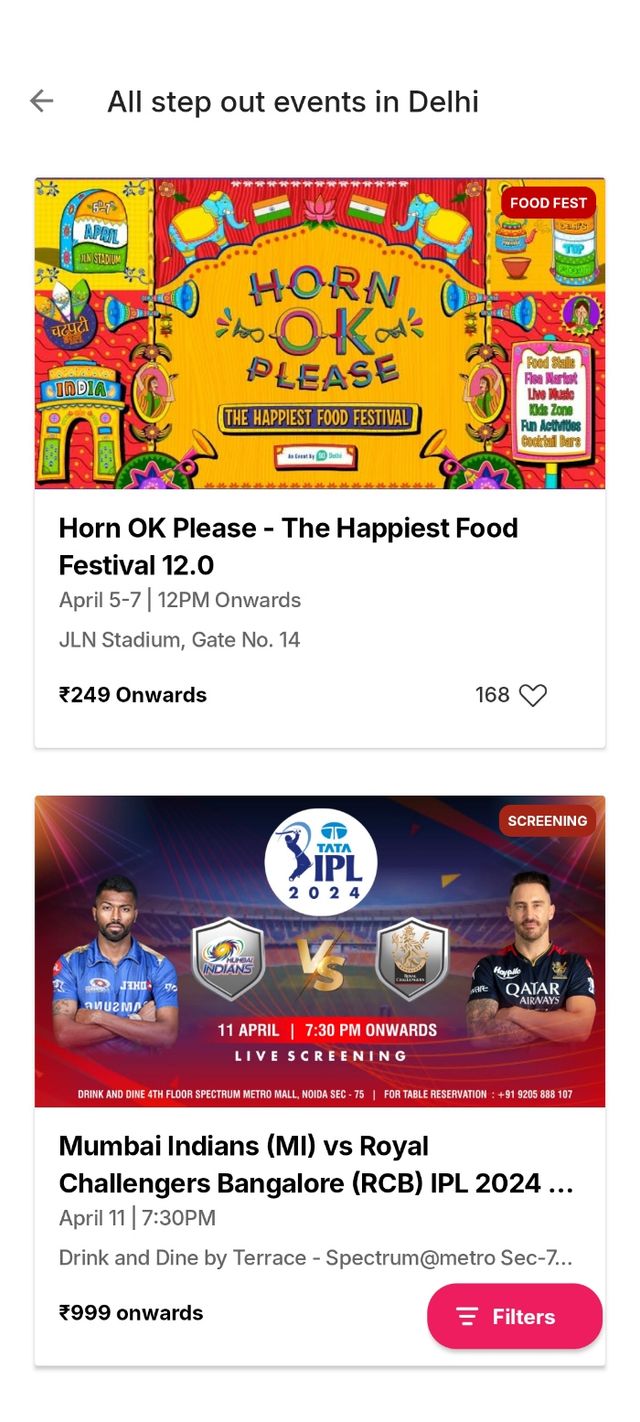
Task: Tap the filter lines icon in Filters
Action: point(467,1317)
